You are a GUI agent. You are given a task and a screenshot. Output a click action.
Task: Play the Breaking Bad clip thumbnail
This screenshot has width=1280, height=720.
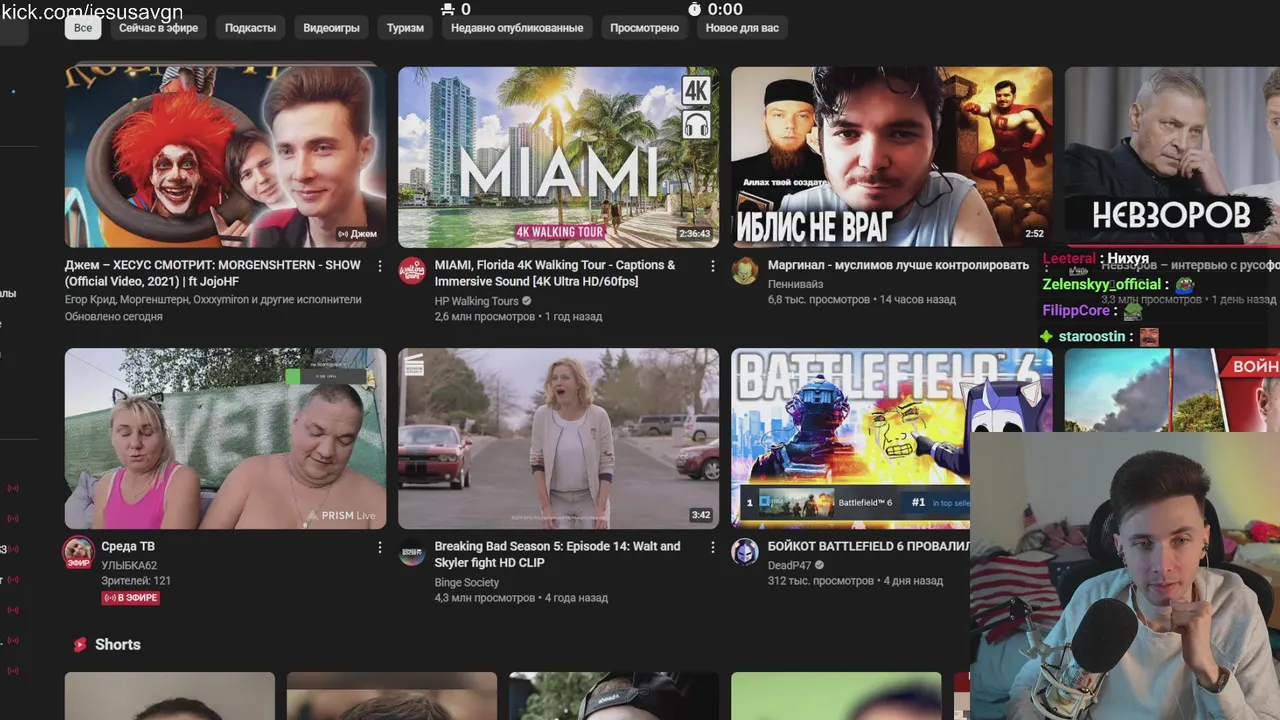tap(558, 438)
